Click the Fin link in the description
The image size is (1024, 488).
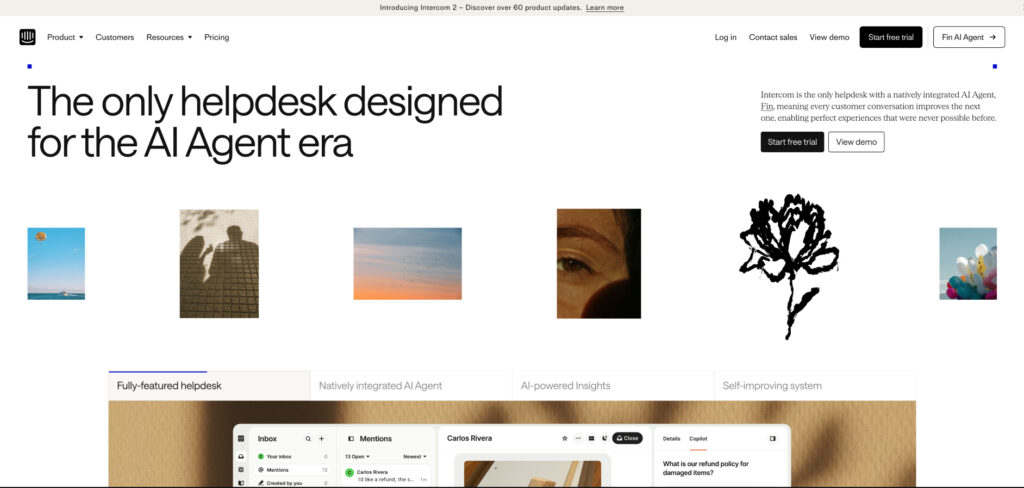click(767, 106)
